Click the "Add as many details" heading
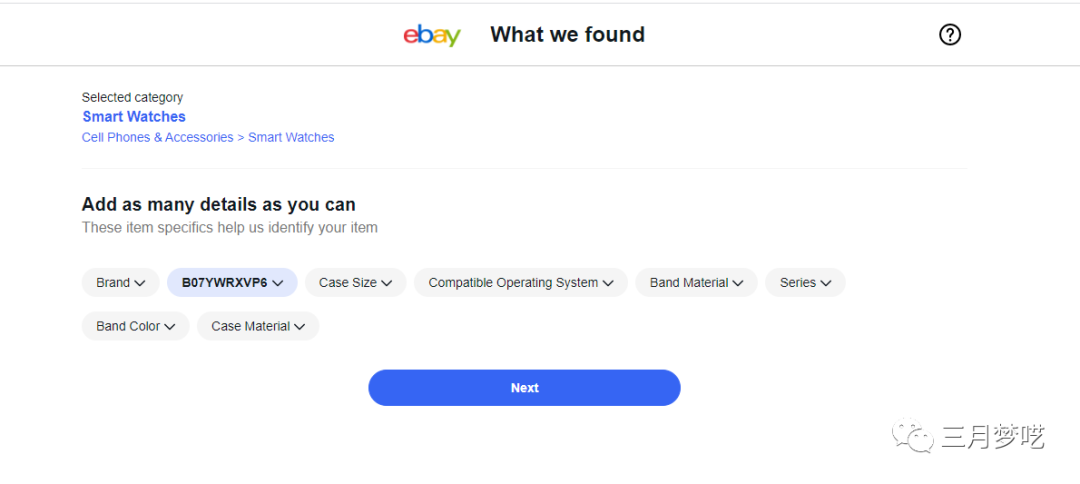Screen dimensions: 1080x484 pos(218,205)
